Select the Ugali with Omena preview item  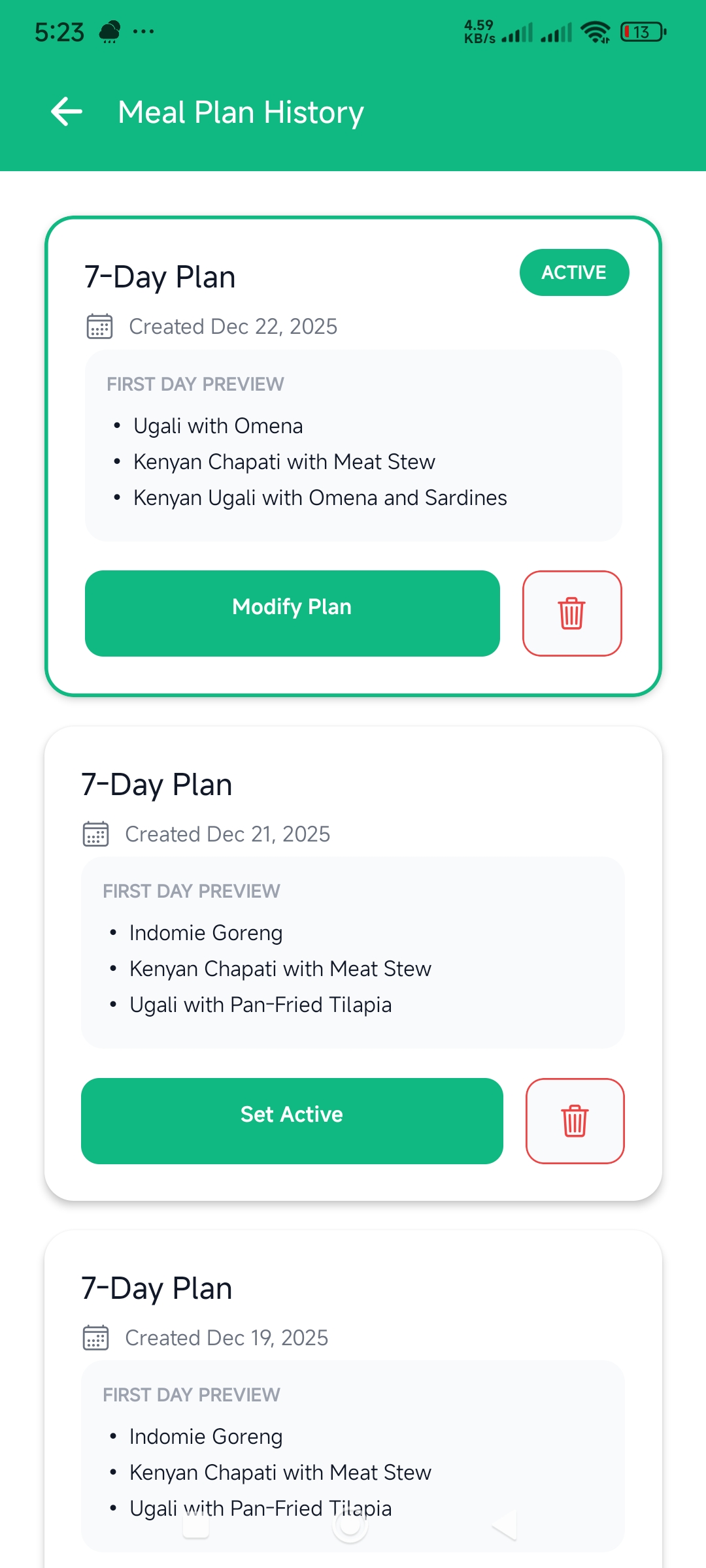point(218,425)
